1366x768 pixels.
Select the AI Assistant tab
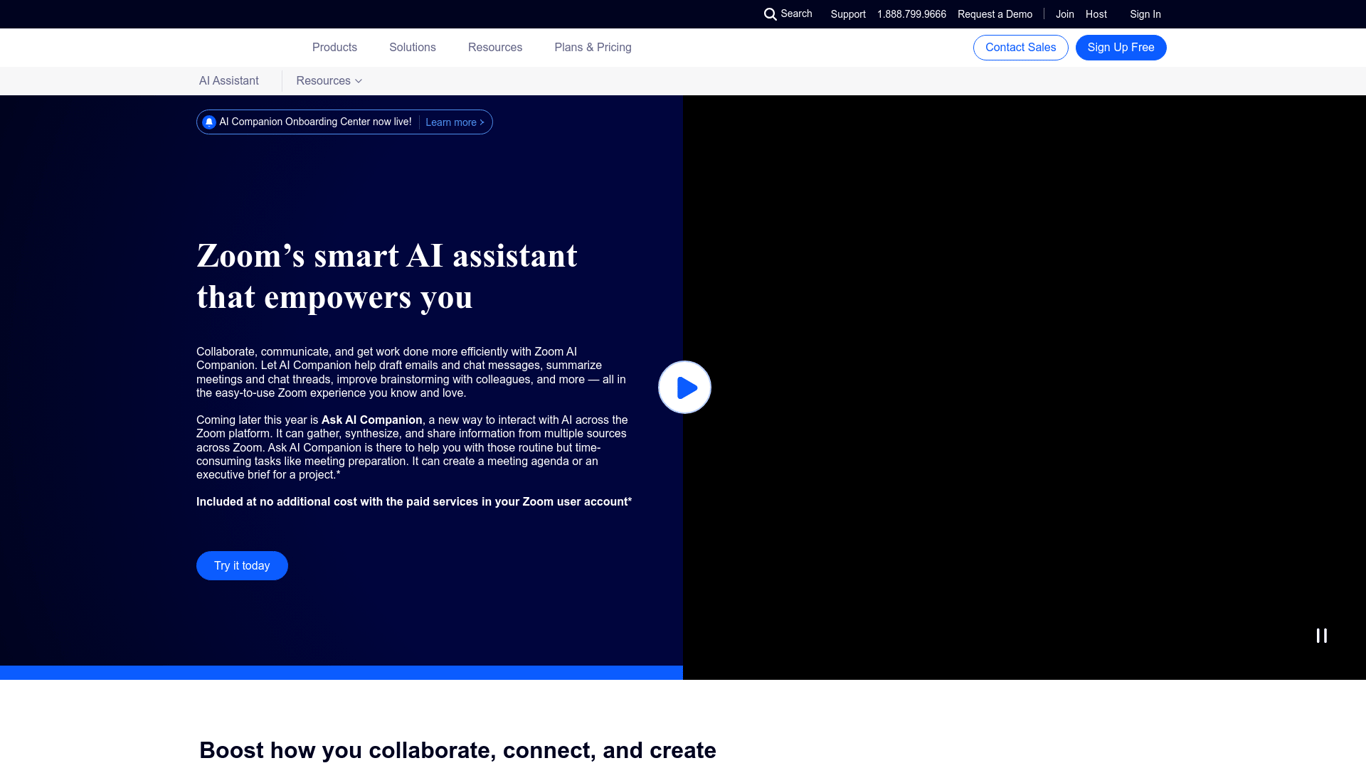[x=228, y=81]
